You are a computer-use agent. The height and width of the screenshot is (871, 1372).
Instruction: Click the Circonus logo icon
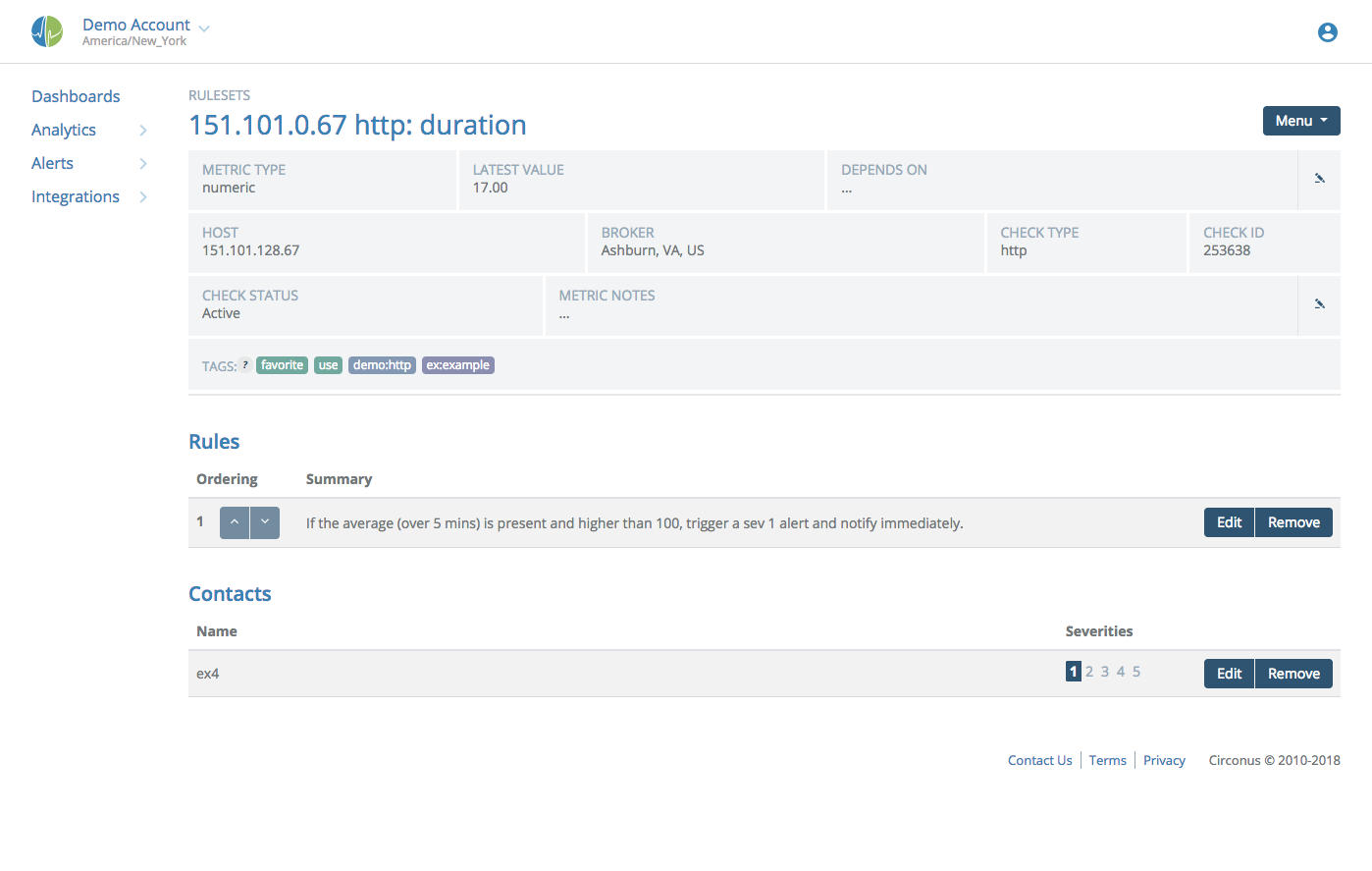tap(46, 30)
